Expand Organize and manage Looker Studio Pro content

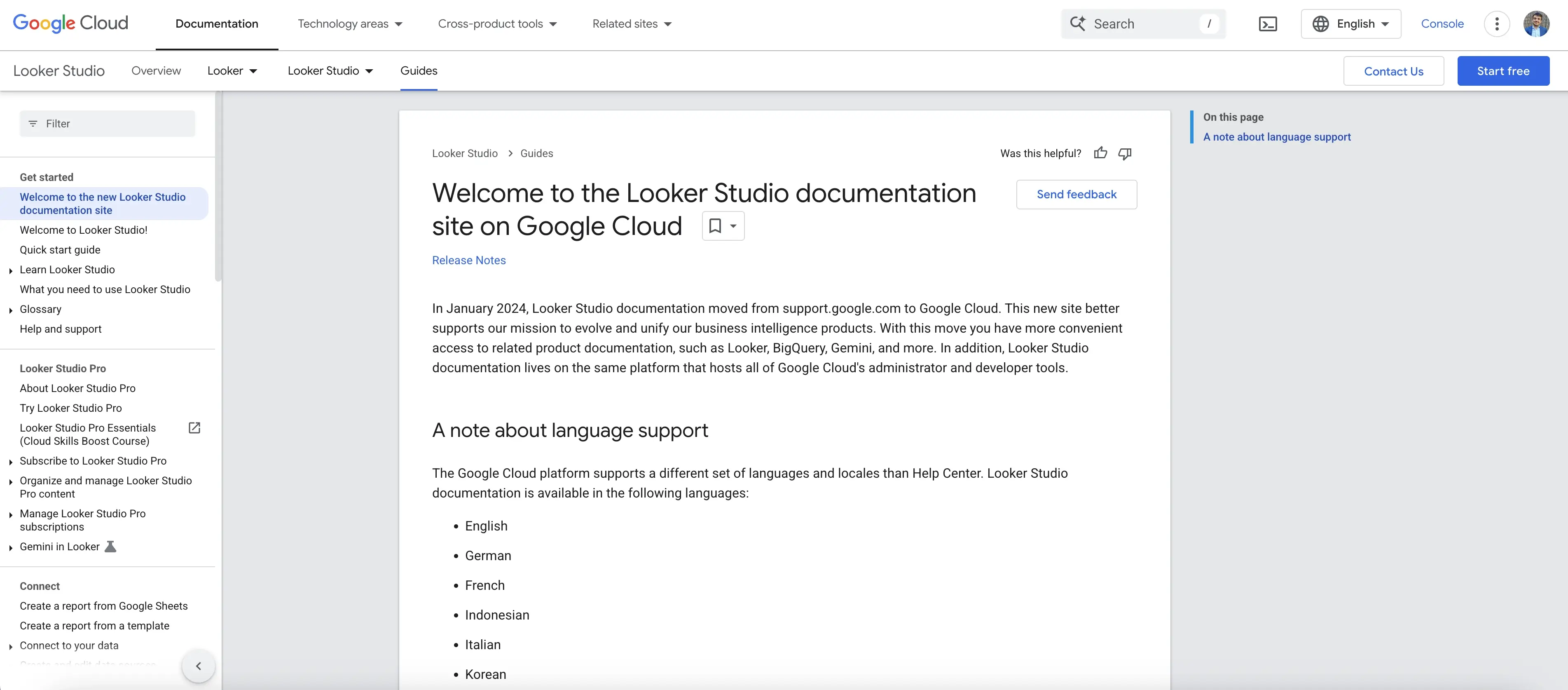click(10, 482)
